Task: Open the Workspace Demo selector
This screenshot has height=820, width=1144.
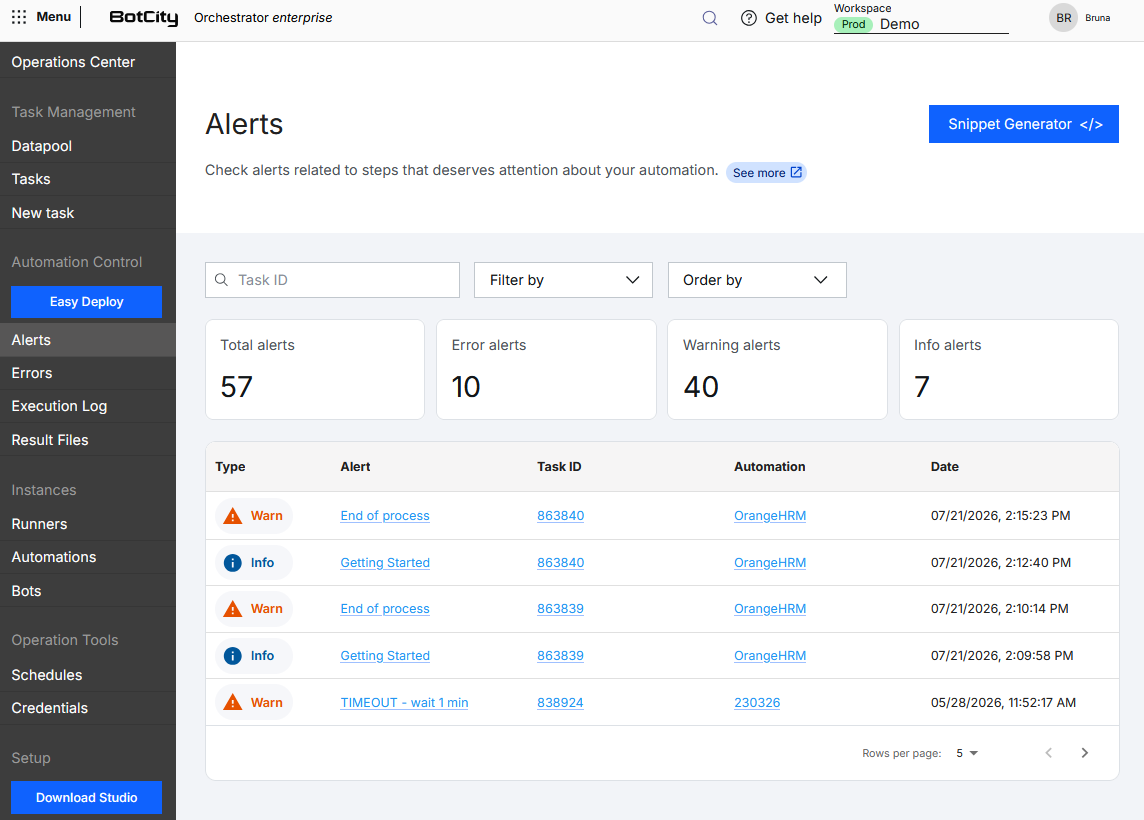Action: click(921, 24)
